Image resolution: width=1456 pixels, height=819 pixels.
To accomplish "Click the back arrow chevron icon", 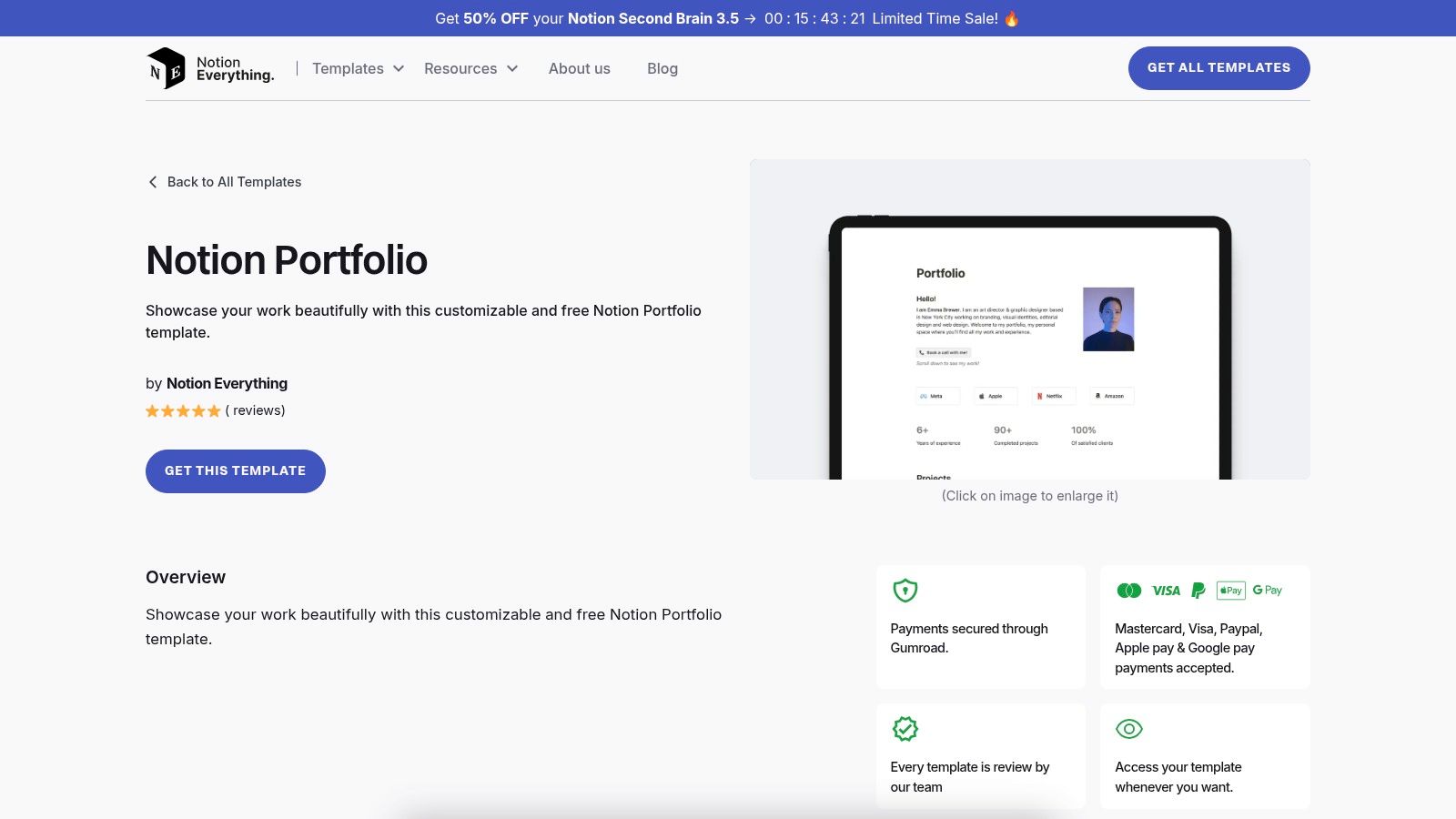I will pyautogui.click(x=153, y=182).
